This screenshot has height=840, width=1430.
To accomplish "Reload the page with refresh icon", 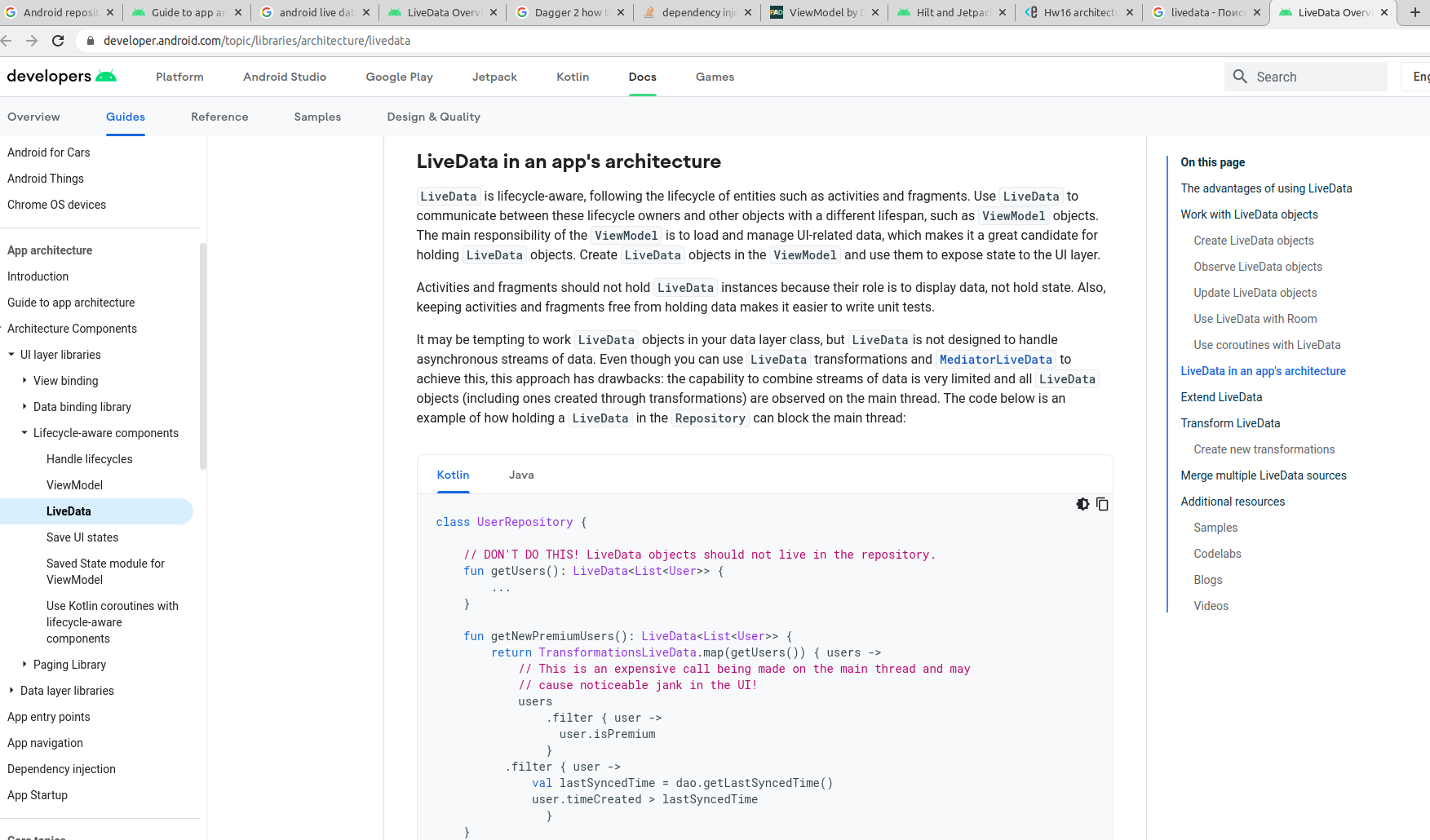I will click(x=58, y=41).
